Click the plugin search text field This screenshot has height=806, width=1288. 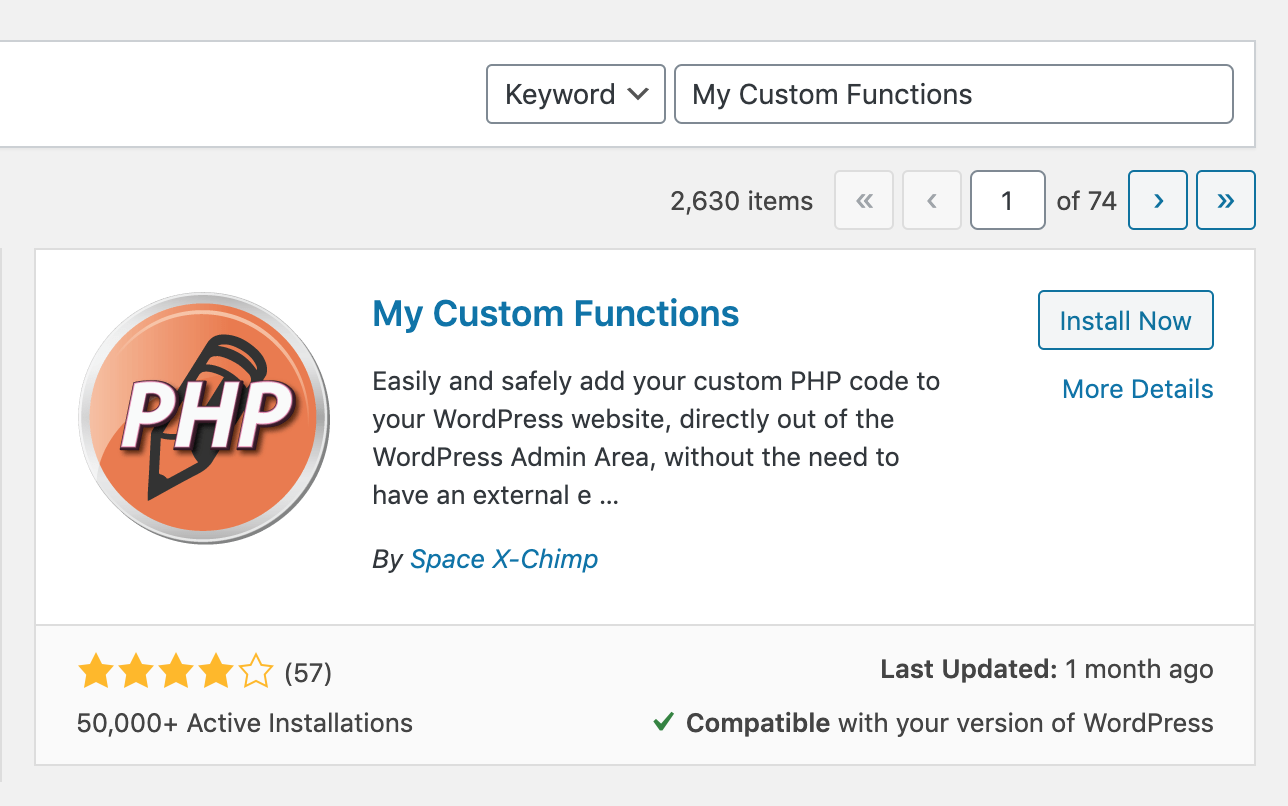coord(953,94)
